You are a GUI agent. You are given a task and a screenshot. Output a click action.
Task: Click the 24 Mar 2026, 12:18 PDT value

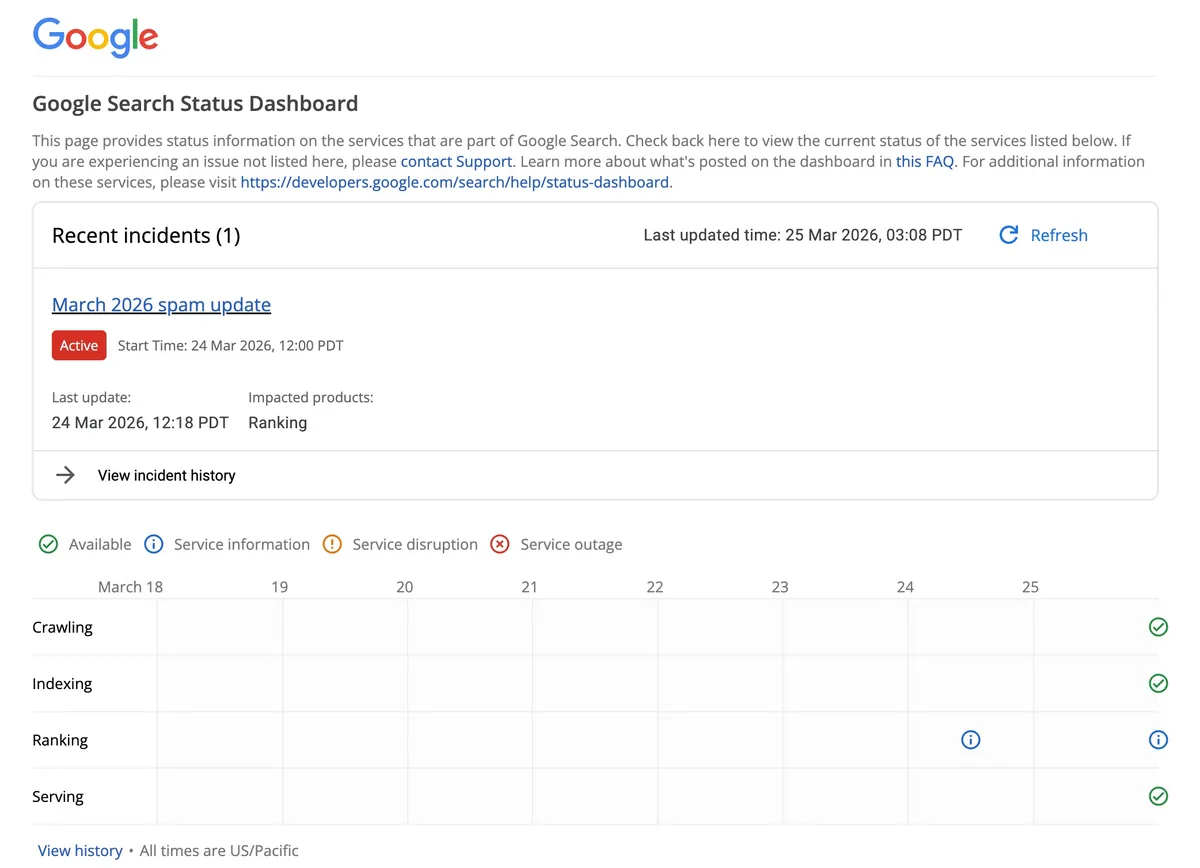point(140,422)
